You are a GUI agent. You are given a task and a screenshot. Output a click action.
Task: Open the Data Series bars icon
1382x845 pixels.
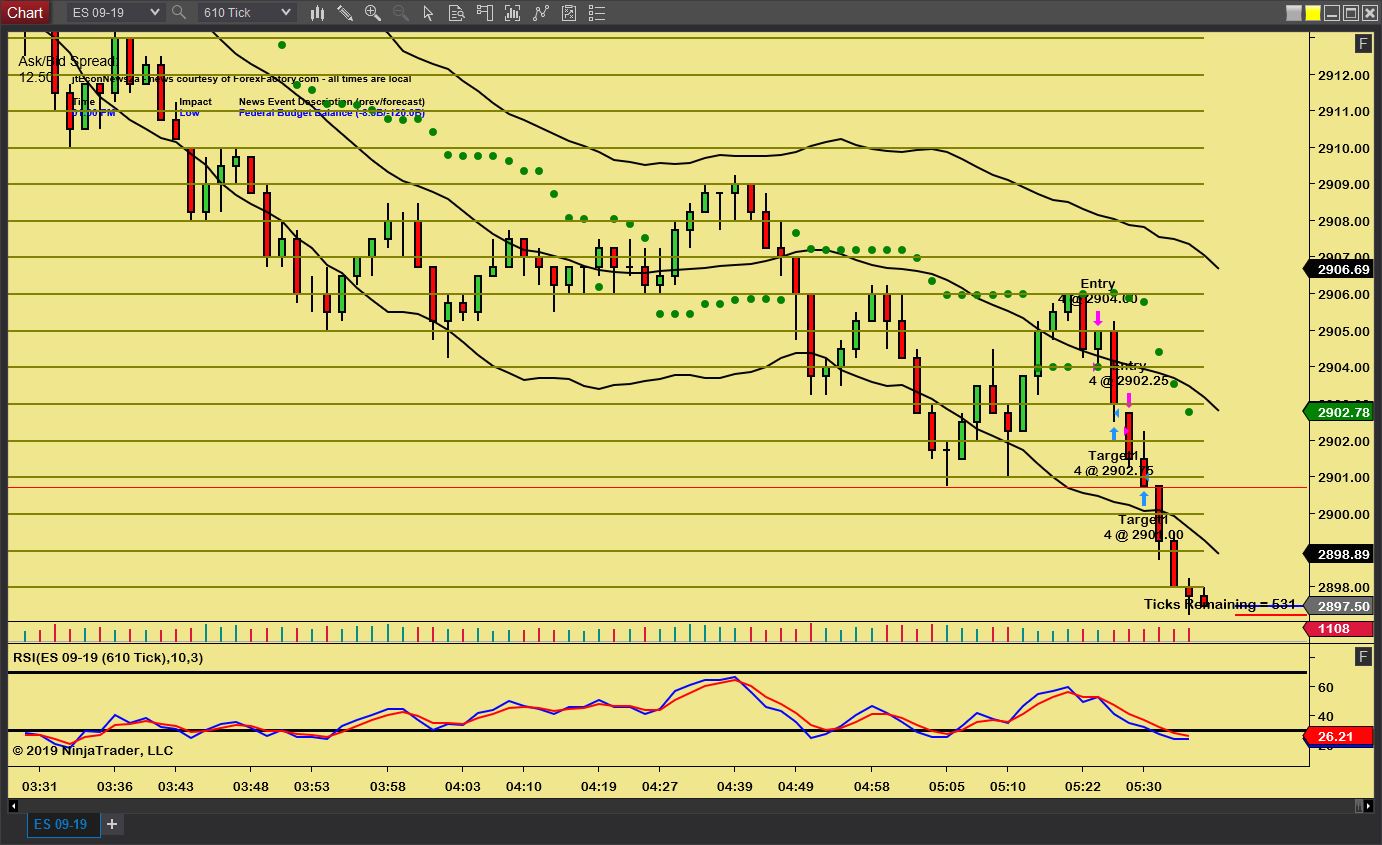513,12
